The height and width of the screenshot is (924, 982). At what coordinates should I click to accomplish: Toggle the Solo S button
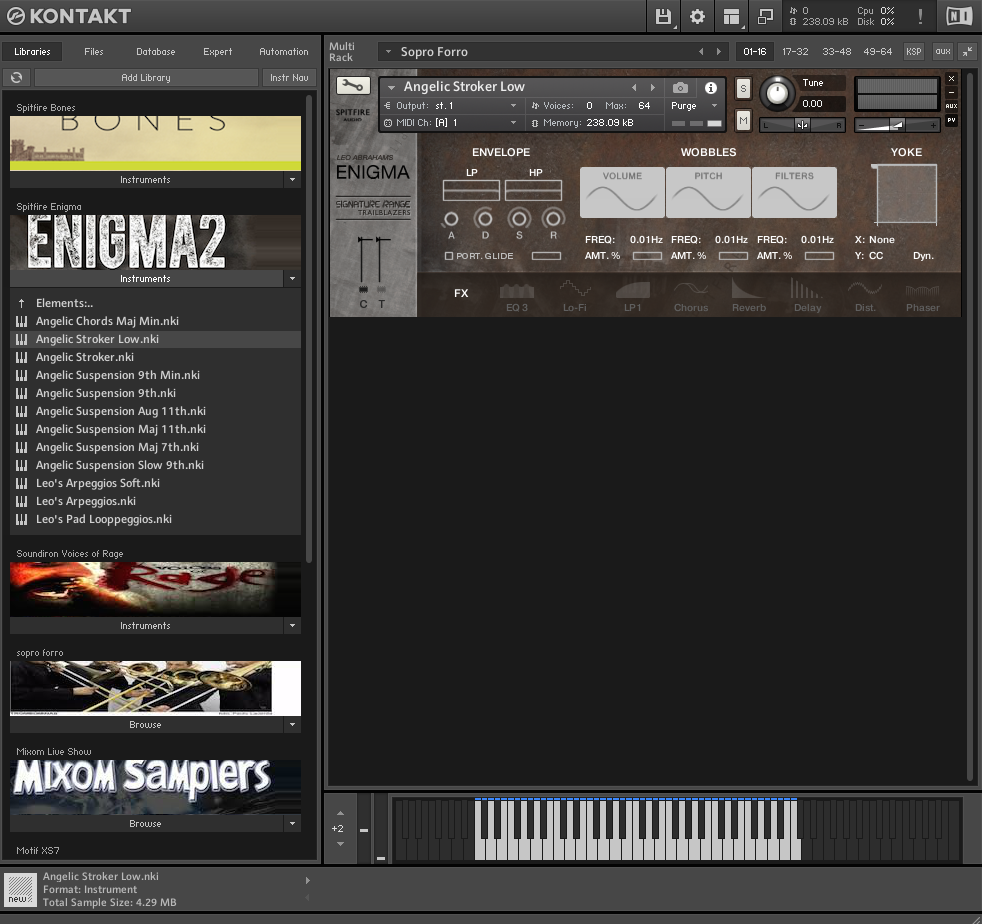tap(743, 88)
